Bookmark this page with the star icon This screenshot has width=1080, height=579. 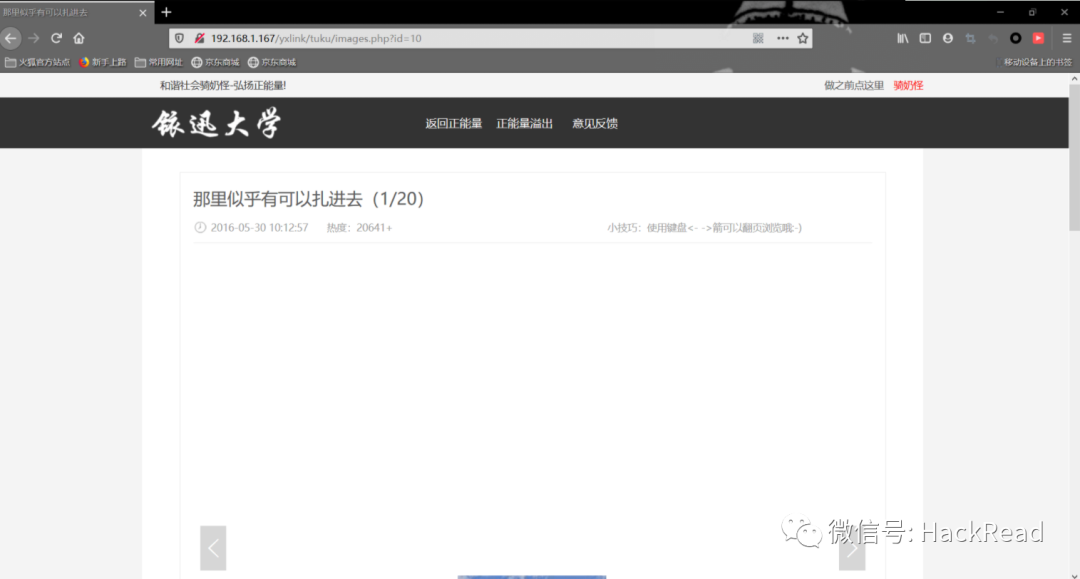[802, 38]
